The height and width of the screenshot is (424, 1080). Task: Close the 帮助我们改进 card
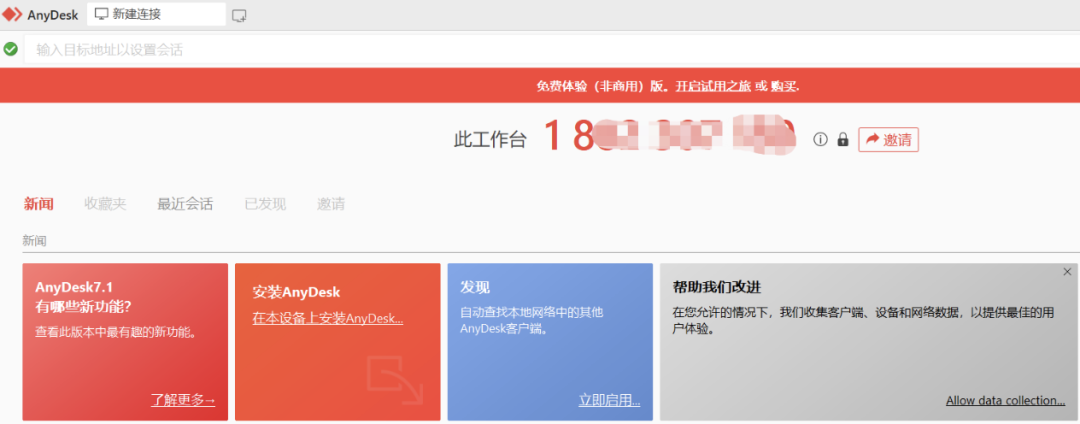point(1067,272)
